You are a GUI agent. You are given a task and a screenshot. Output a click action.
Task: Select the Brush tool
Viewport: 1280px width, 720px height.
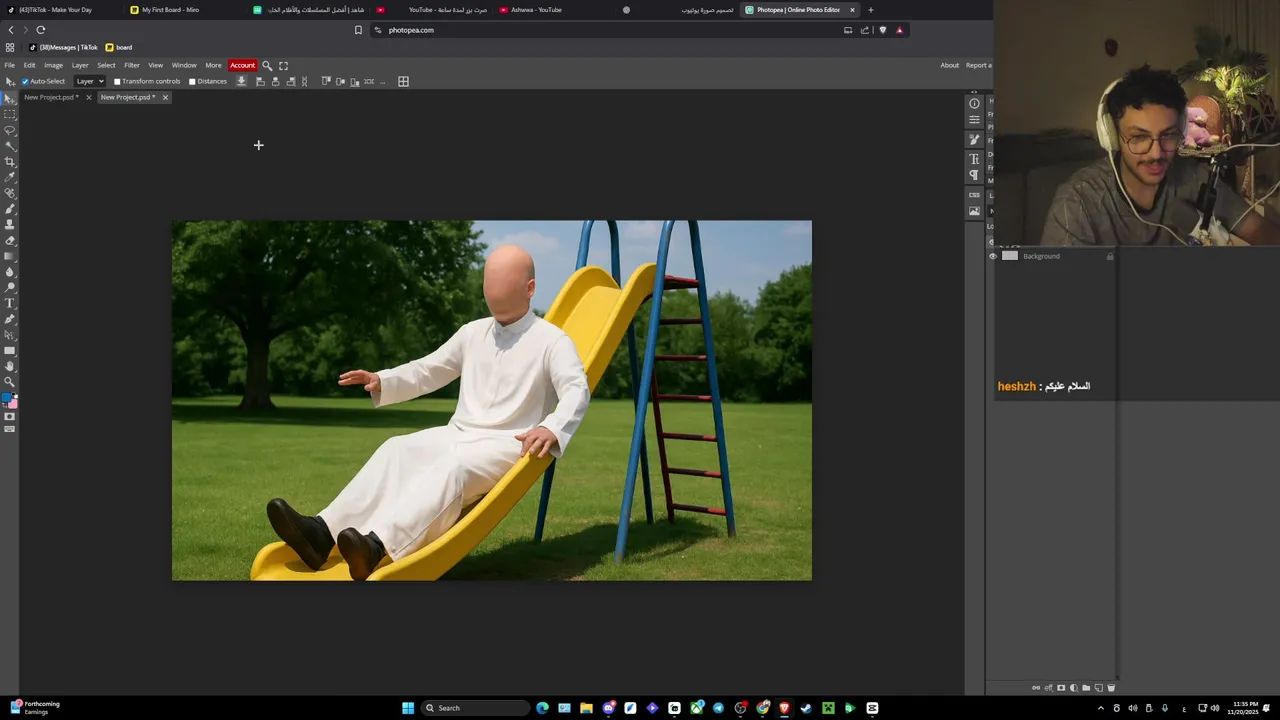10,209
